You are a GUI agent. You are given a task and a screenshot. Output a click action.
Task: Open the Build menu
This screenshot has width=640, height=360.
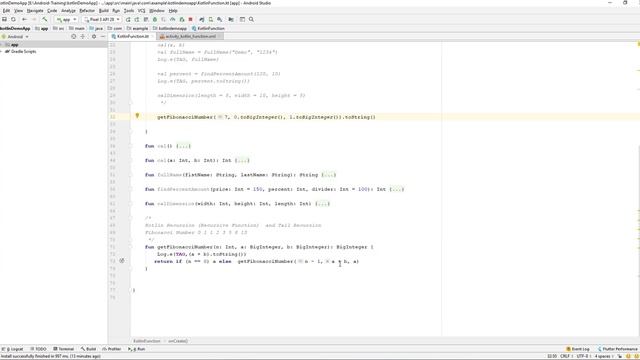point(104,11)
